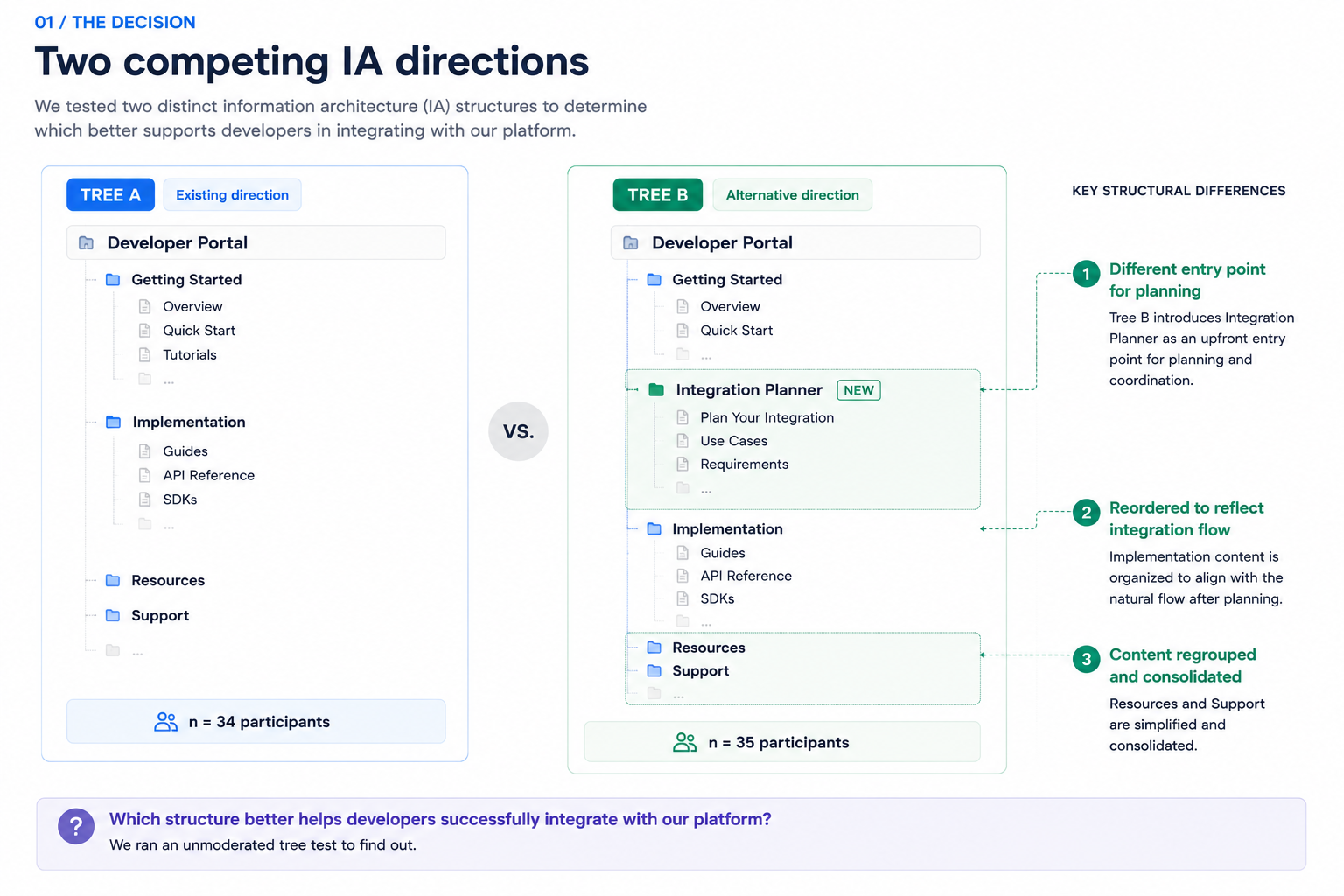Click 'Content regrouped and consolidated' heading

click(x=1182, y=666)
